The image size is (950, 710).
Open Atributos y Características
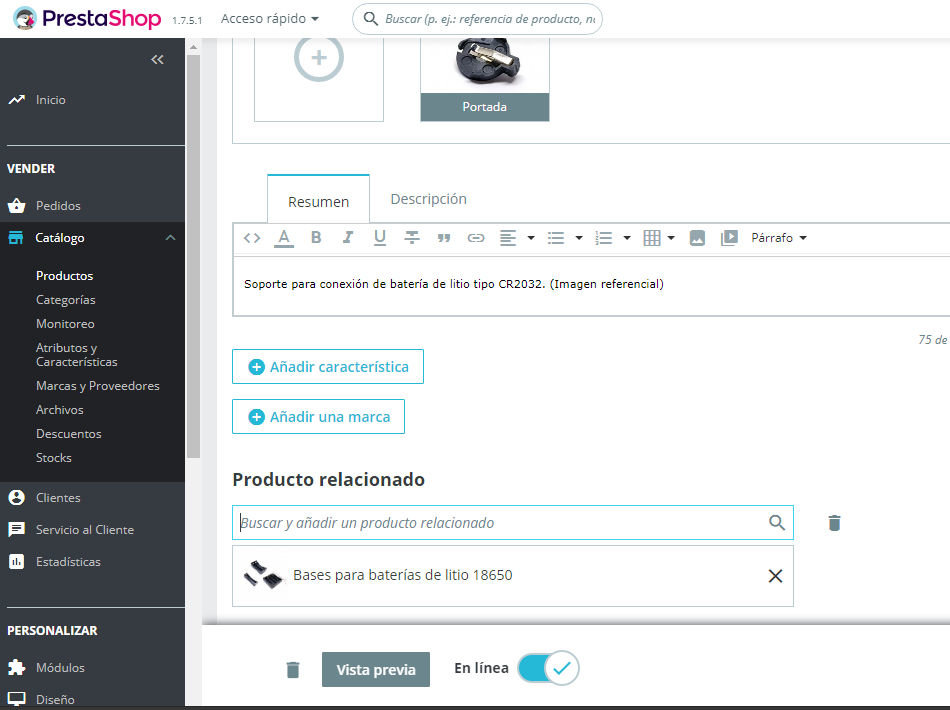[76, 355]
